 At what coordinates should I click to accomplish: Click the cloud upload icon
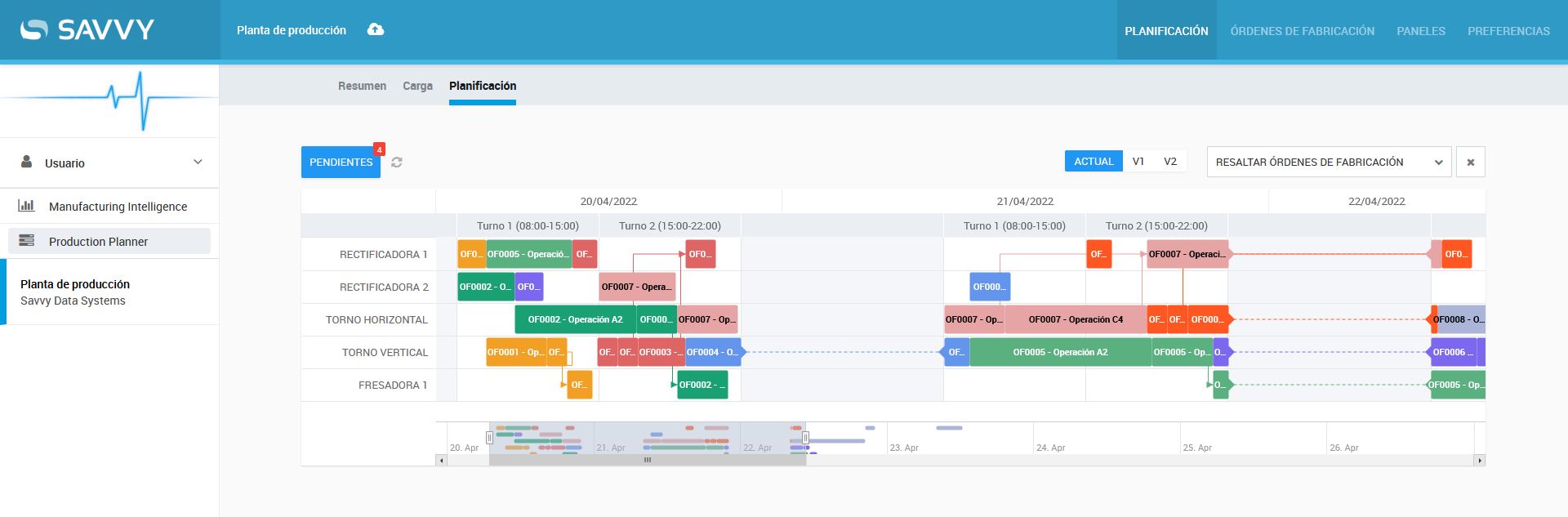tap(376, 29)
